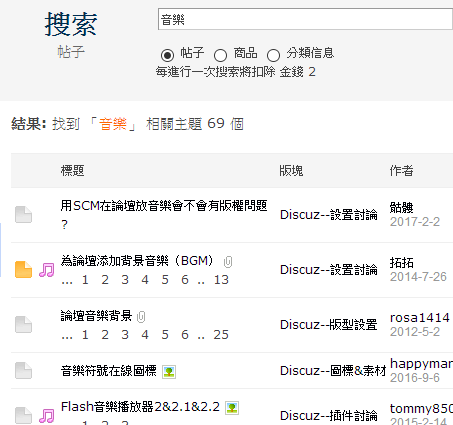
Task: Click the pink music note icon on the BGM thread
Action: point(47,270)
